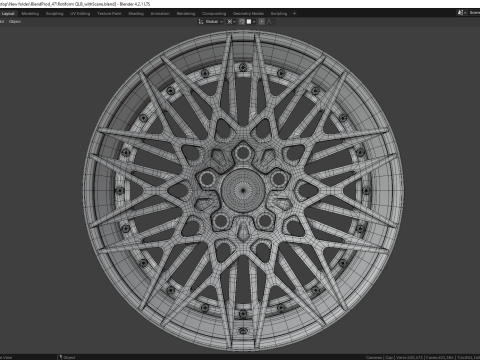Open the proportional editing falloff dropdown

point(270,22)
